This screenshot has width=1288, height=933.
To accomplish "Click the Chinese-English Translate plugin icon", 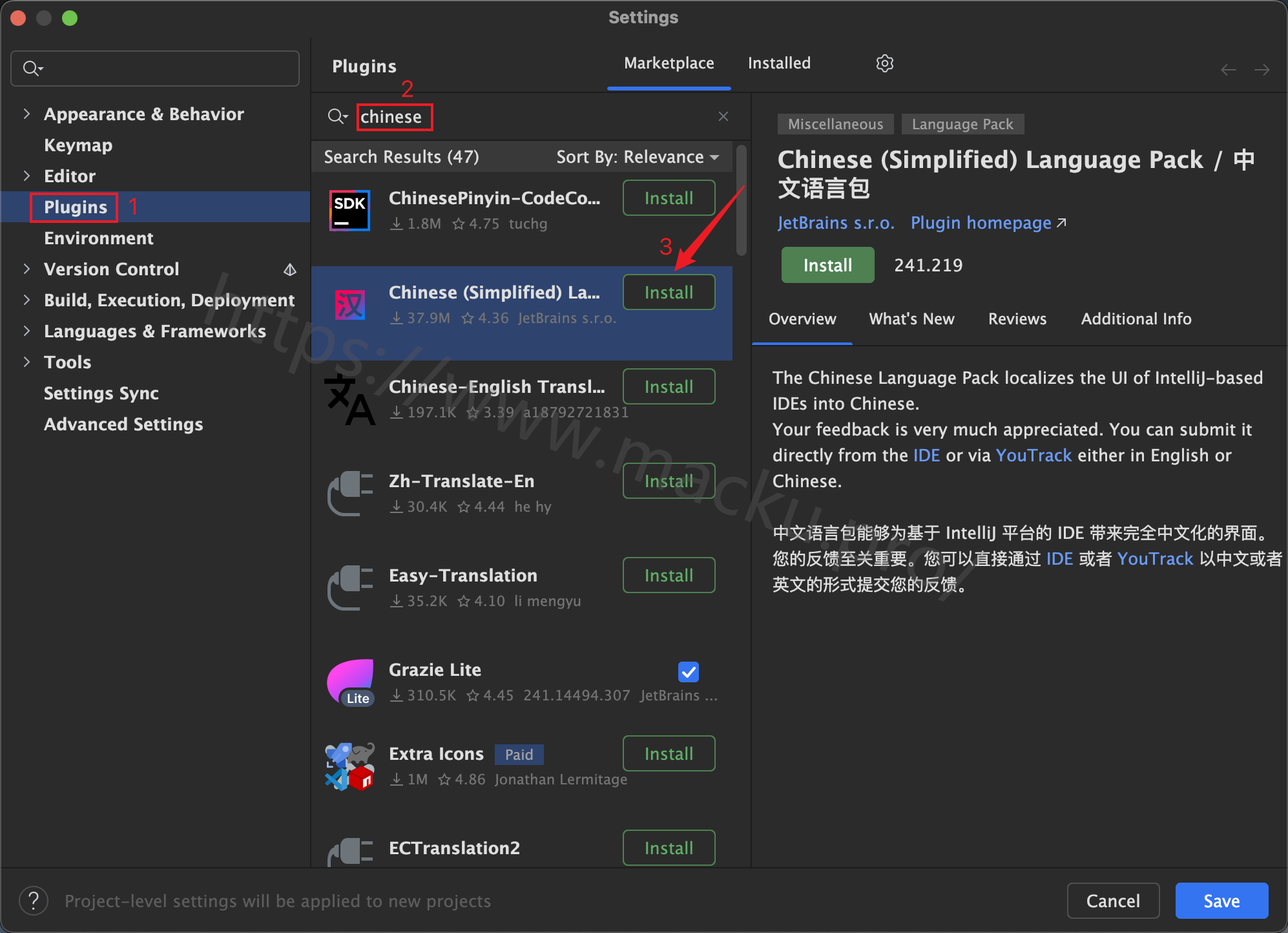I will click(349, 399).
